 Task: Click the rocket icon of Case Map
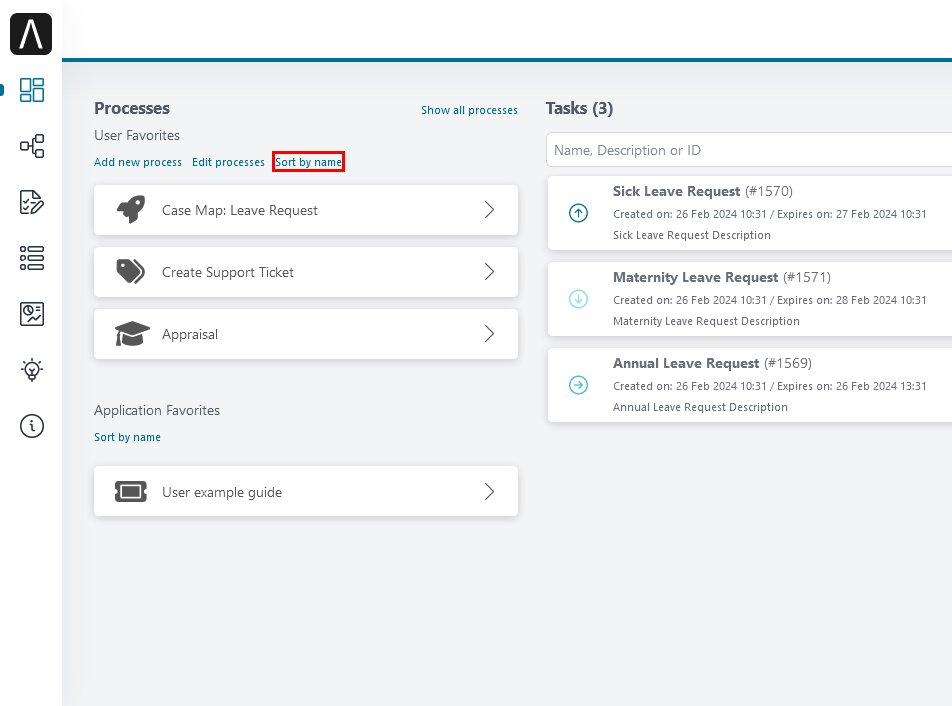(131, 209)
